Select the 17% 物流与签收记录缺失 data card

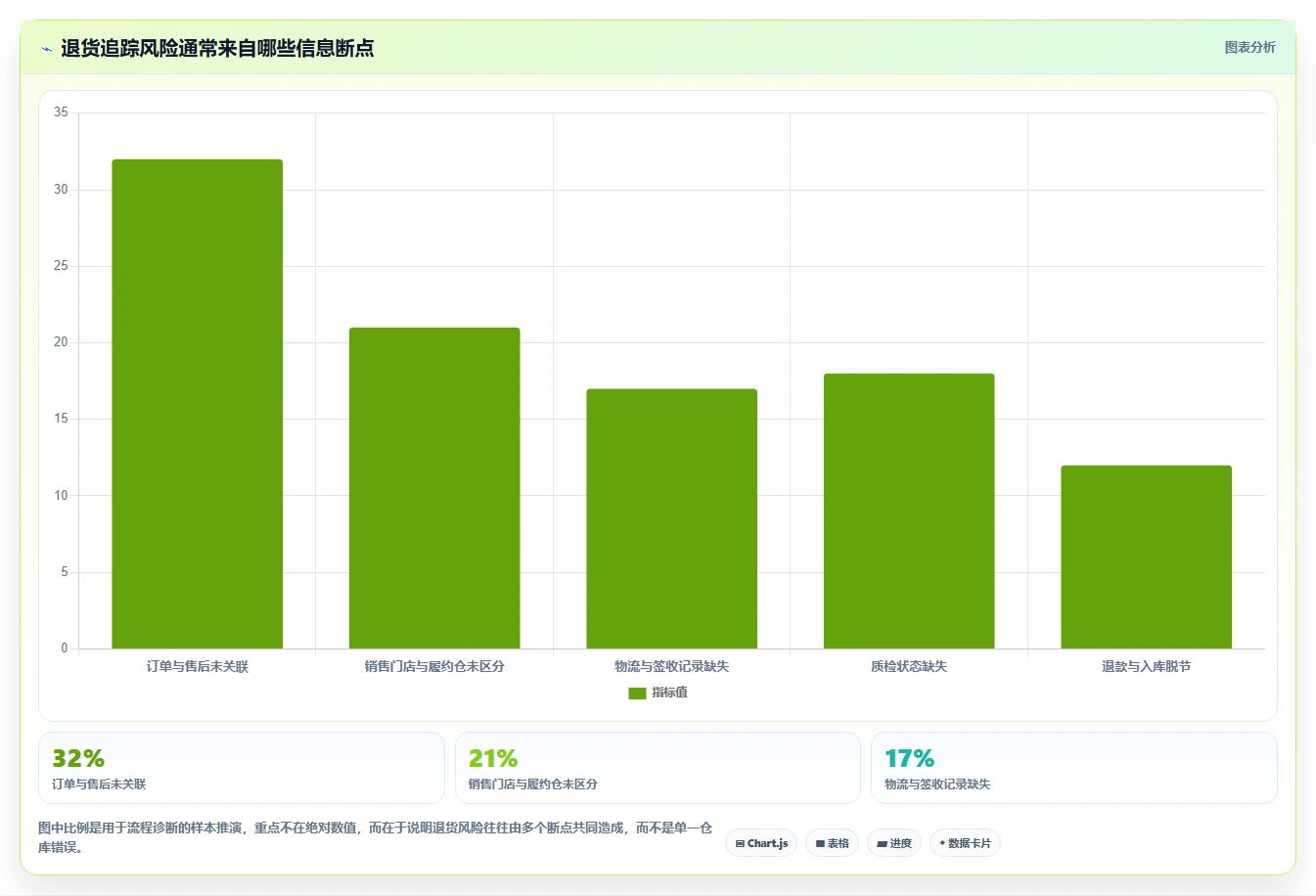(1073, 768)
